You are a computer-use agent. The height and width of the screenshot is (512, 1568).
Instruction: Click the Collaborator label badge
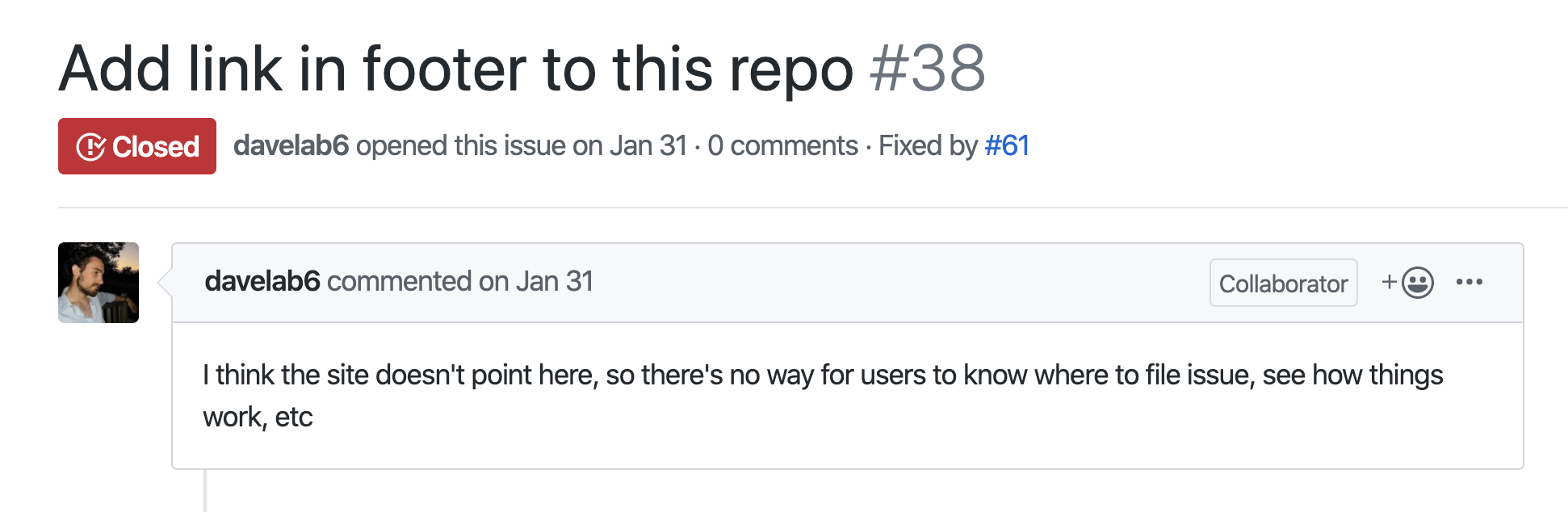(1283, 283)
